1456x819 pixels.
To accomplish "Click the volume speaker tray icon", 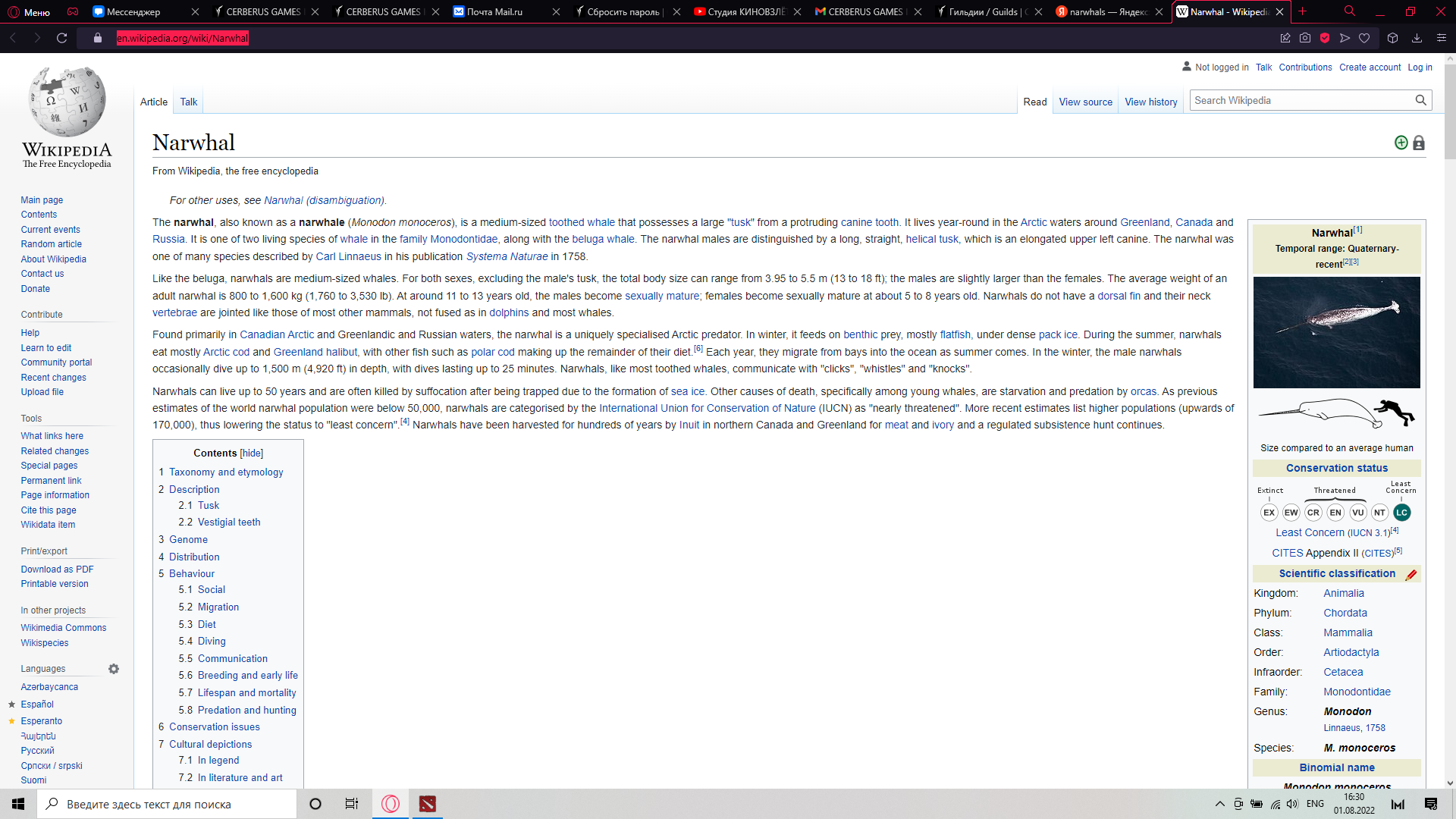I will 1292,804.
